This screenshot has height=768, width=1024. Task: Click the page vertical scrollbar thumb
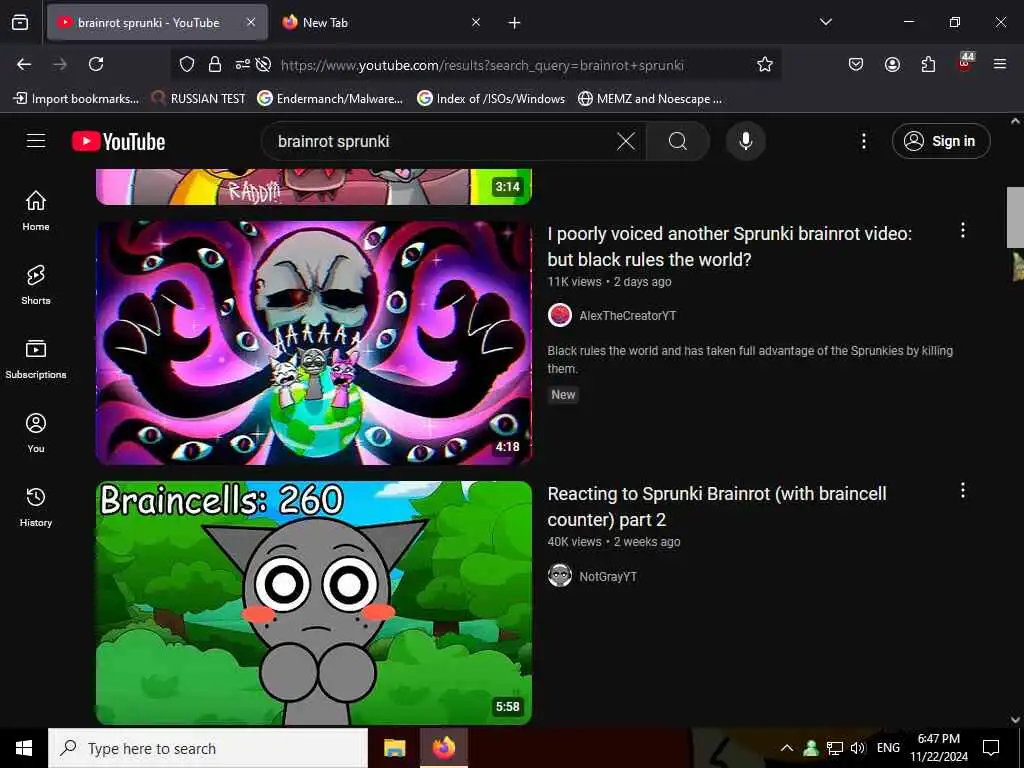[1015, 217]
